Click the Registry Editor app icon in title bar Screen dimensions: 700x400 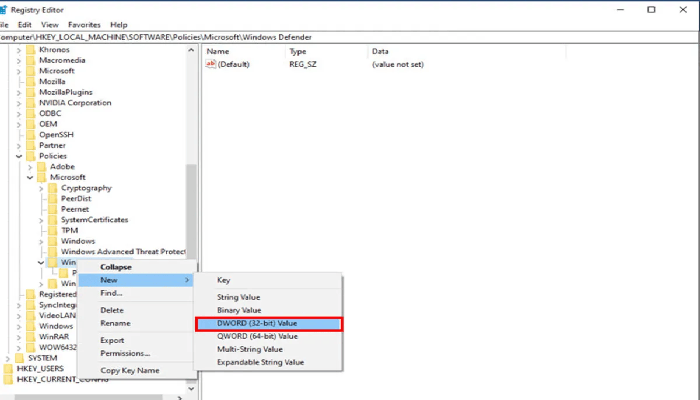(x=4, y=9)
